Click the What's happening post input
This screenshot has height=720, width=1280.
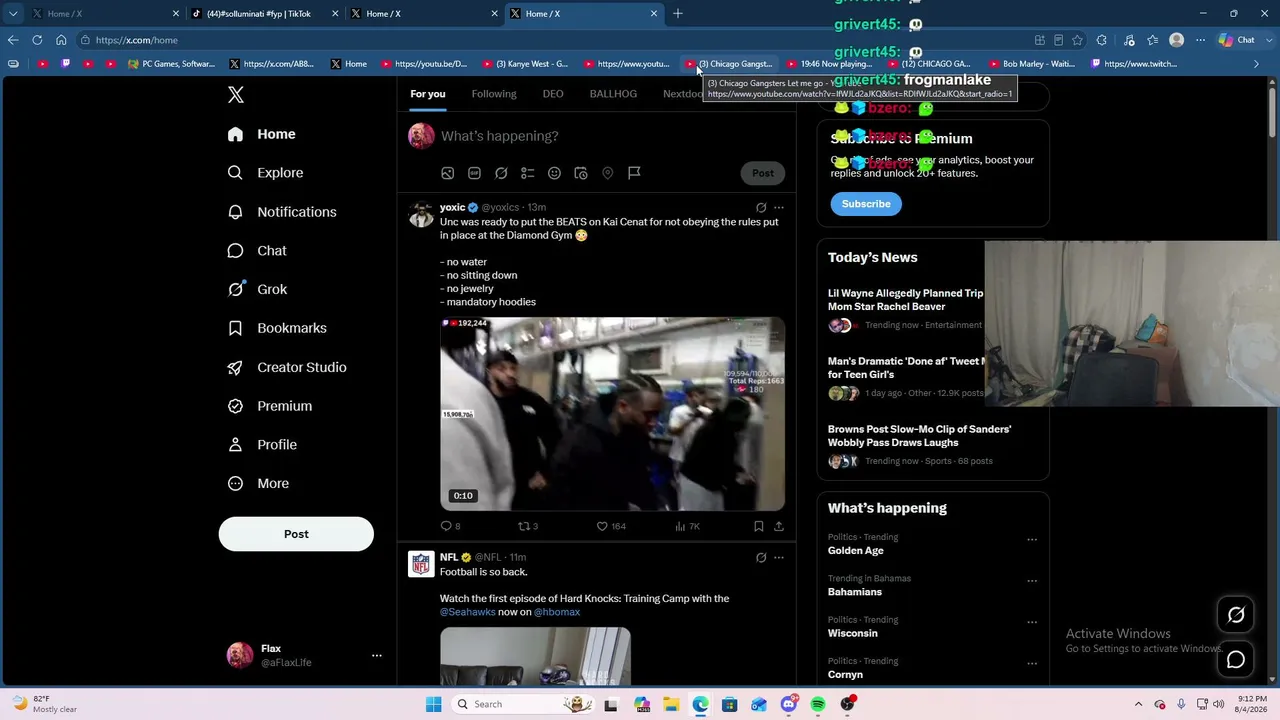500,136
